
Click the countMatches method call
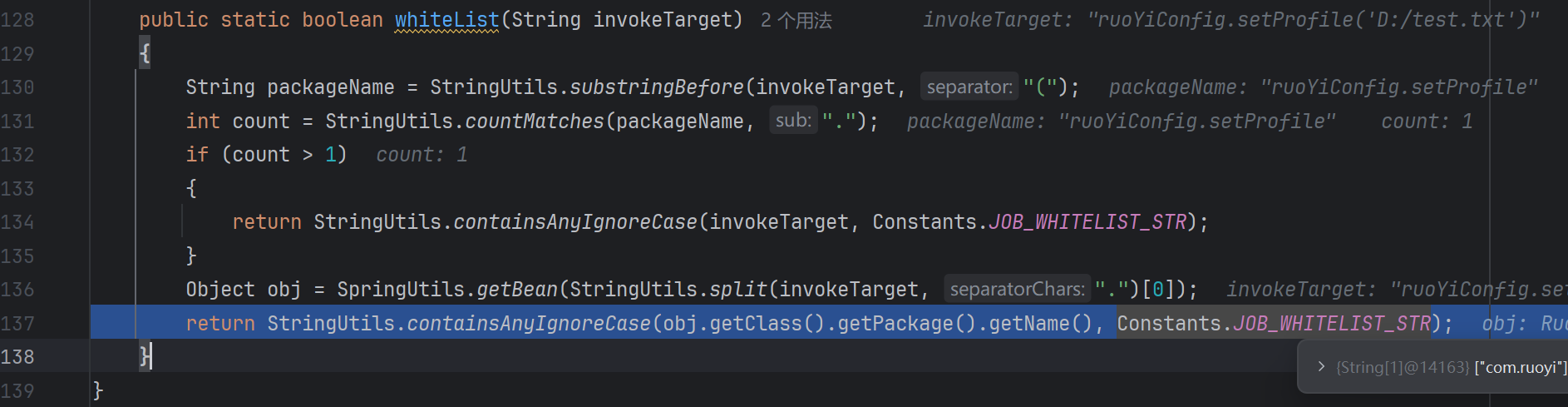pos(535,121)
